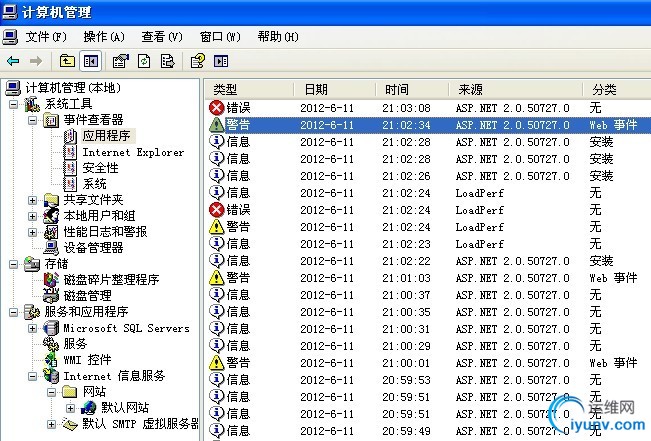The width and height of the screenshot is (651, 441).
Task: Sort by the 类型 column header
Action: click(250, 89)
